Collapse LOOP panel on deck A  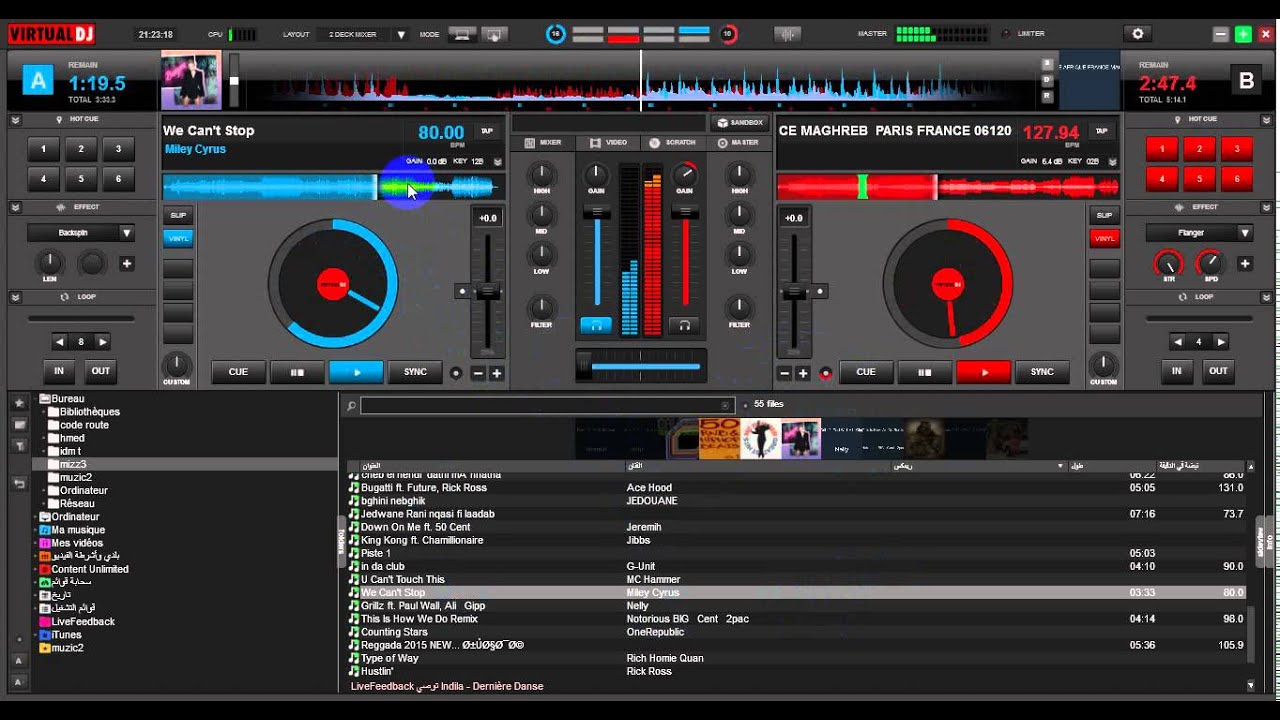click(x=15, y=297)
